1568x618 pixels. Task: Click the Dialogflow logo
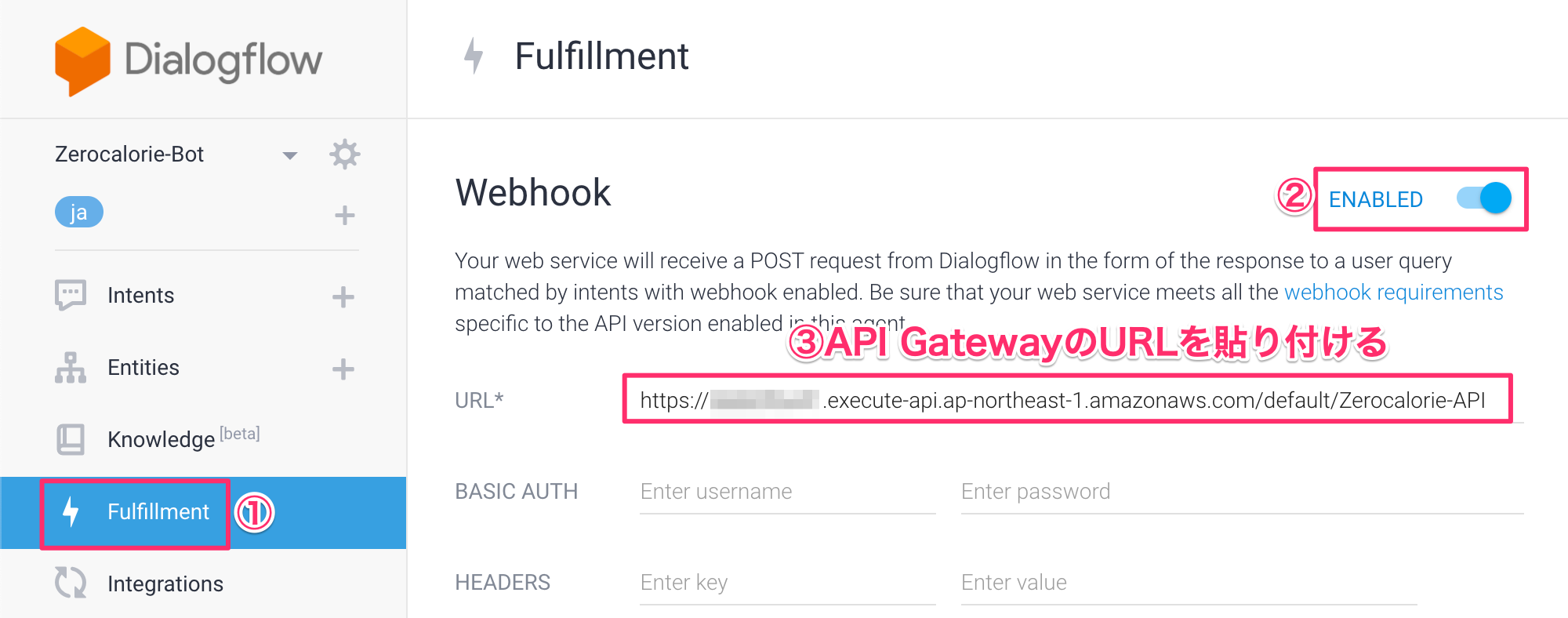click(x=189, y=61)
